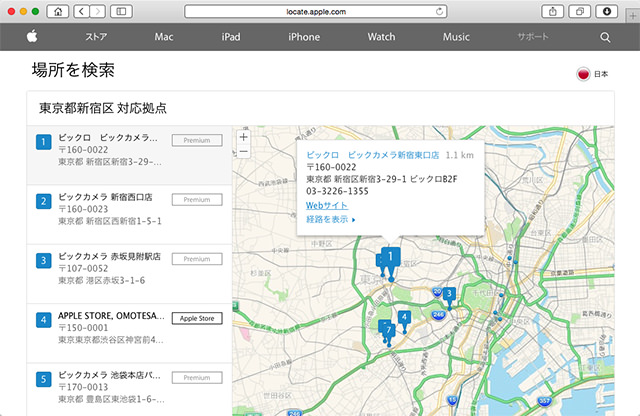Click address 東京都 港区赤坂3-1-6
Screen dimensions: 640x416
pos(101,280)
